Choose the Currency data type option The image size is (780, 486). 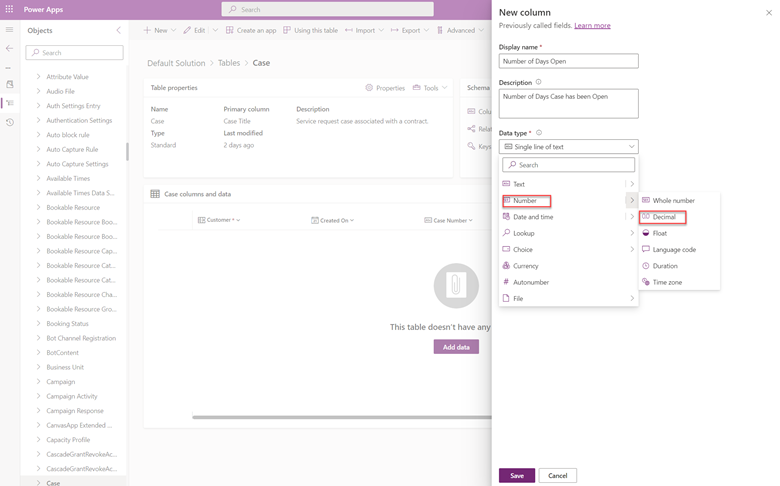coord(526,266)
